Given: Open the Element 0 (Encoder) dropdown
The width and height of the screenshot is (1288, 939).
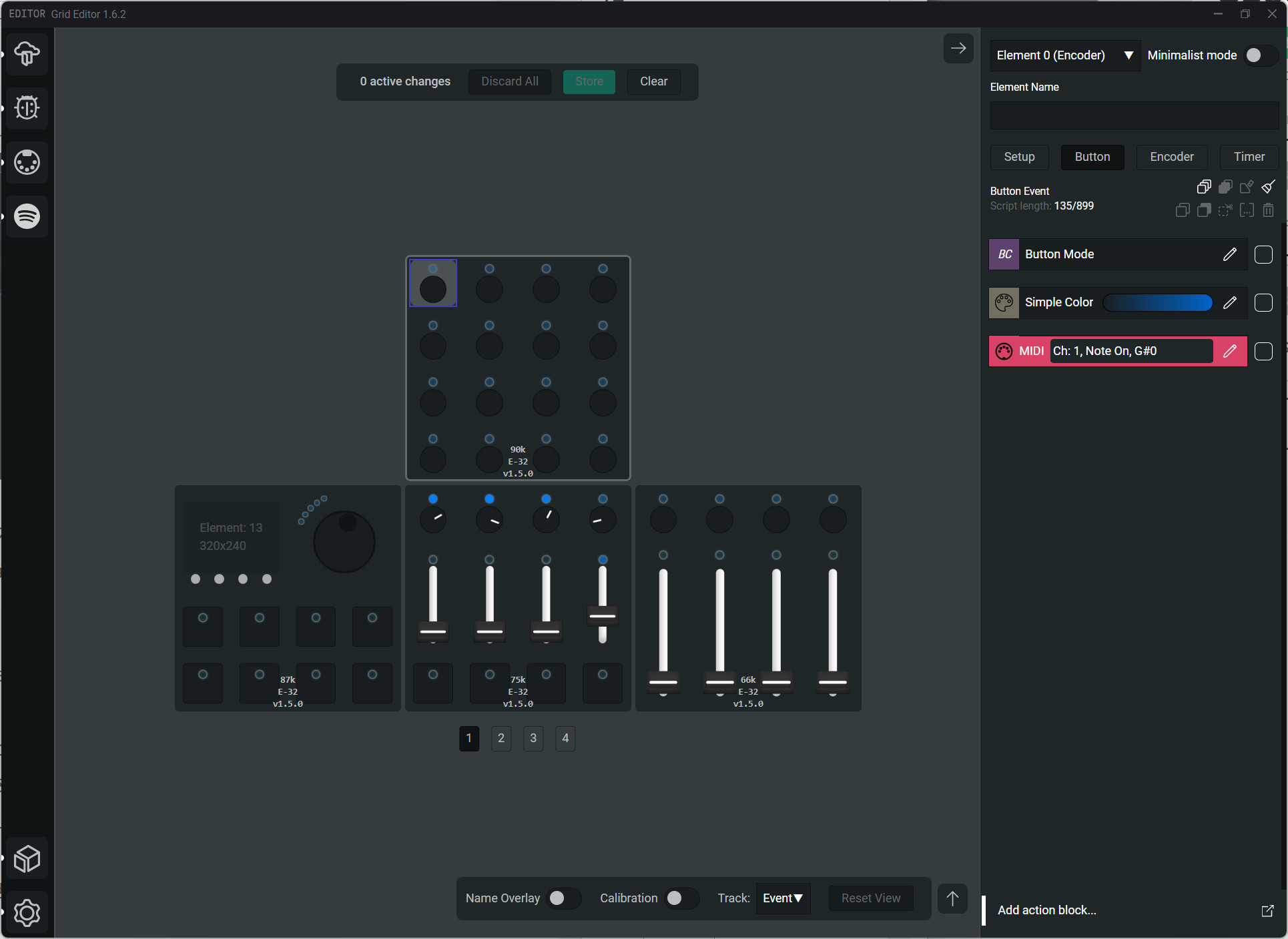Looking at the screenshot, I should [1064, 55].
